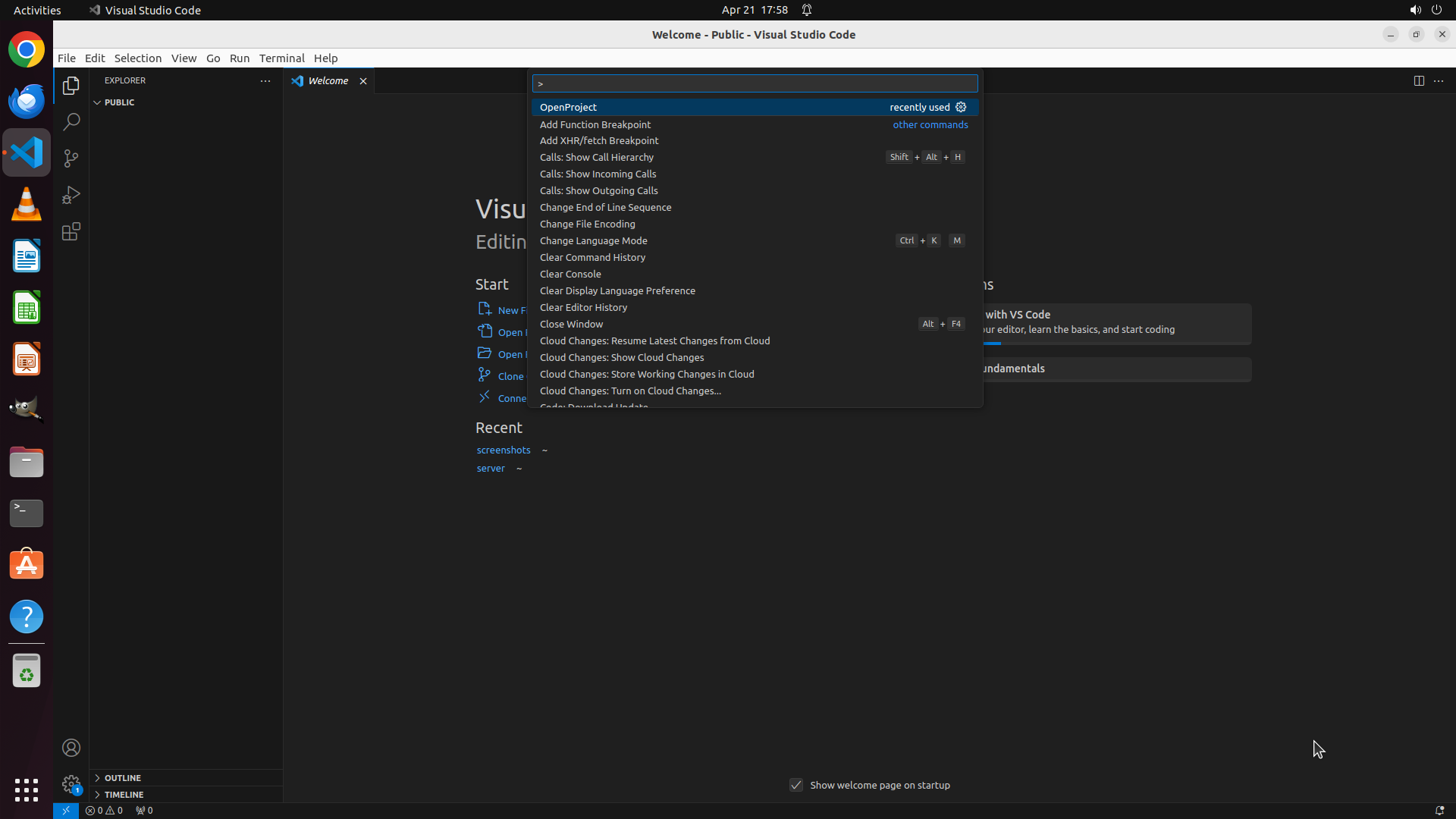The image size is (1456, 819).
Task: Open the Run and Debug view
Action: click(x=71, y=195)
